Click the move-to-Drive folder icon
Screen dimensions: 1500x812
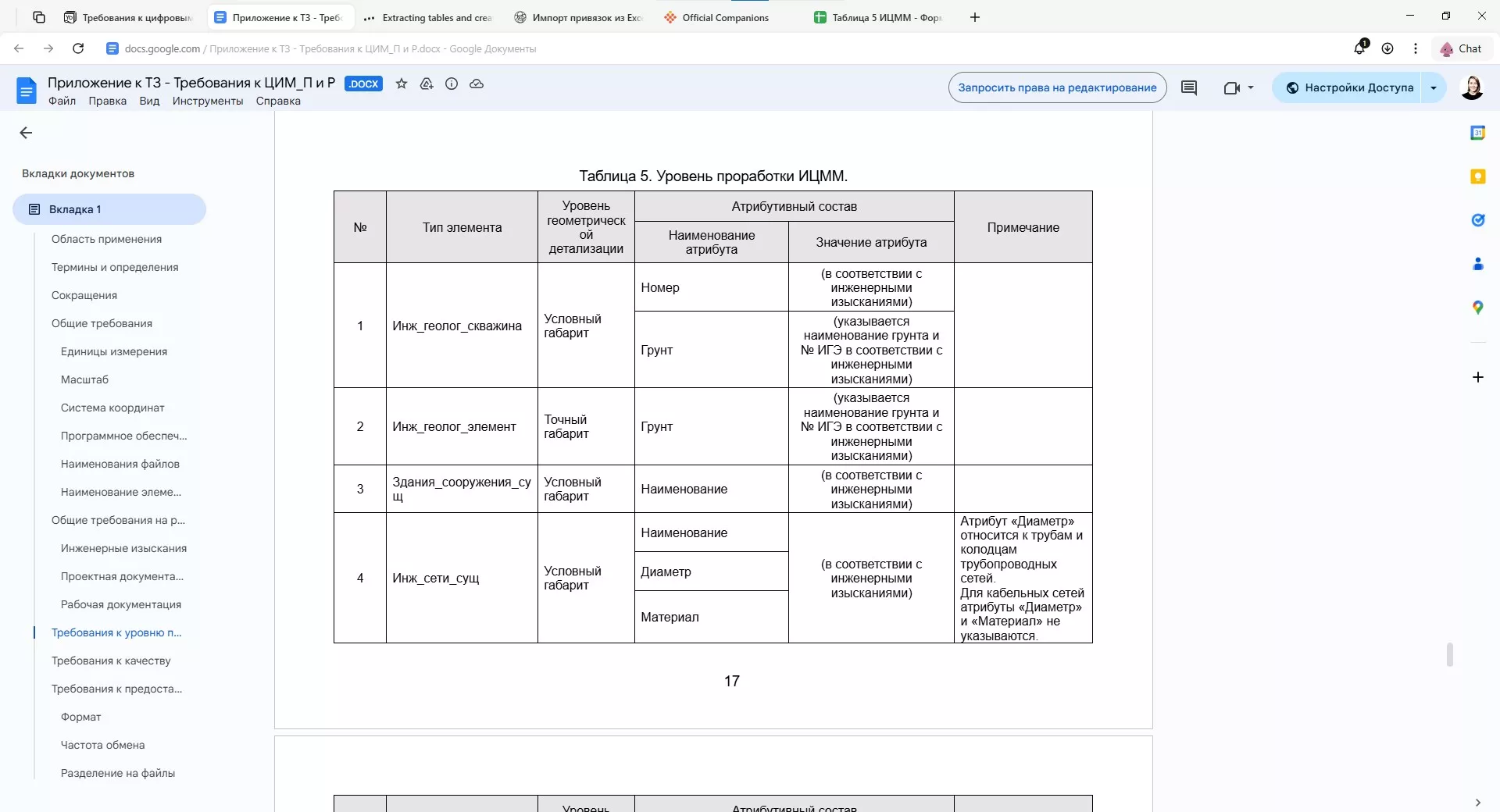click(427, 84)
